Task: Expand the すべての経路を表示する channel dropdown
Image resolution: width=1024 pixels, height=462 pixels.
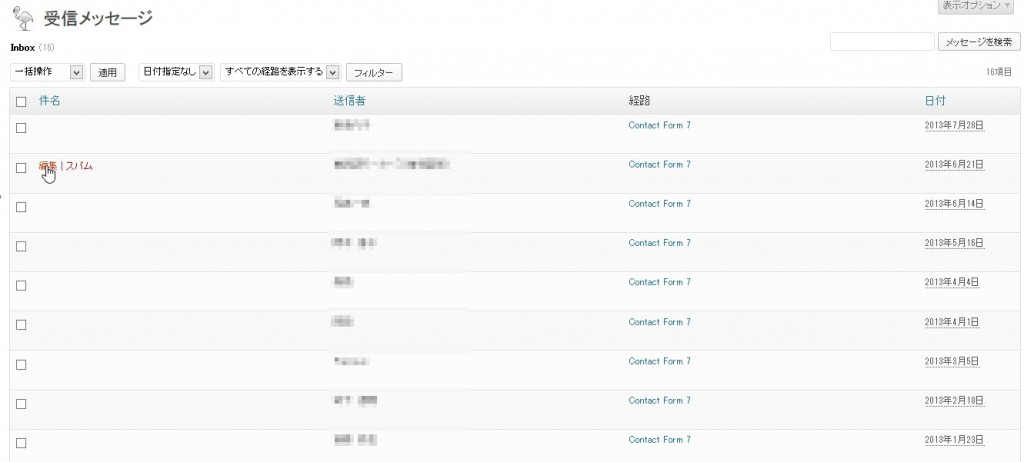Action: [x=280, y=72]
